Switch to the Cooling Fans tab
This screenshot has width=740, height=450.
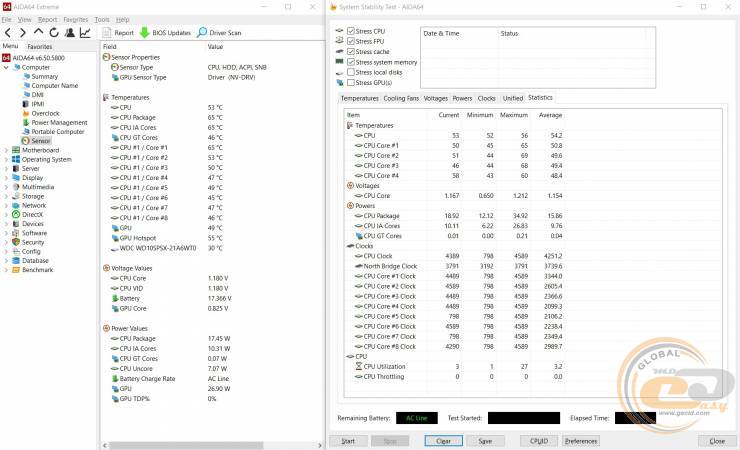[401, 98]
